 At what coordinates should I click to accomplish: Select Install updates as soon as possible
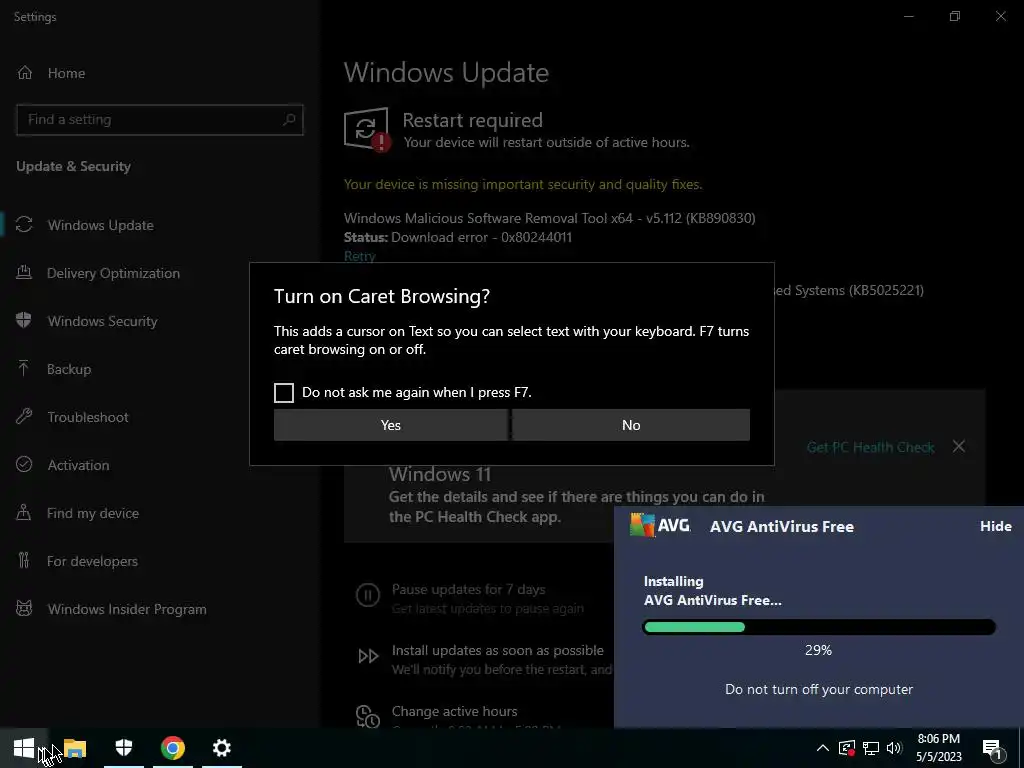point(498,650)
